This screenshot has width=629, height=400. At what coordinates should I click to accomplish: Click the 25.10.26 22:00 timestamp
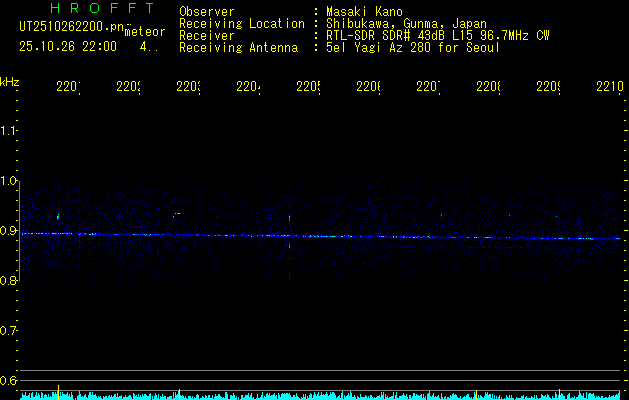pos(67,46)
